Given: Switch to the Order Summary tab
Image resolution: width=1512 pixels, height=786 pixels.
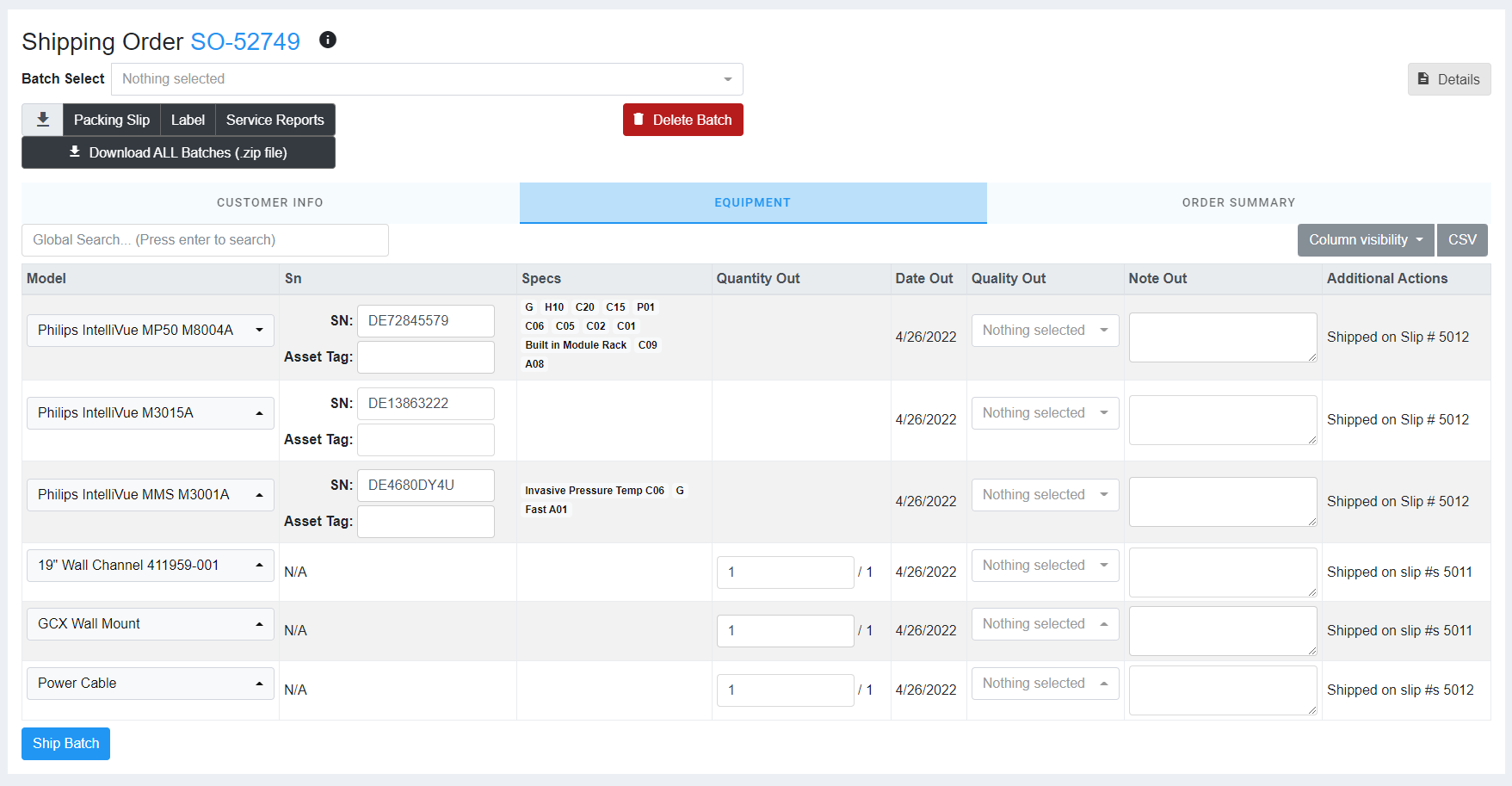Looking at the screenshot, I should 1238,202.
